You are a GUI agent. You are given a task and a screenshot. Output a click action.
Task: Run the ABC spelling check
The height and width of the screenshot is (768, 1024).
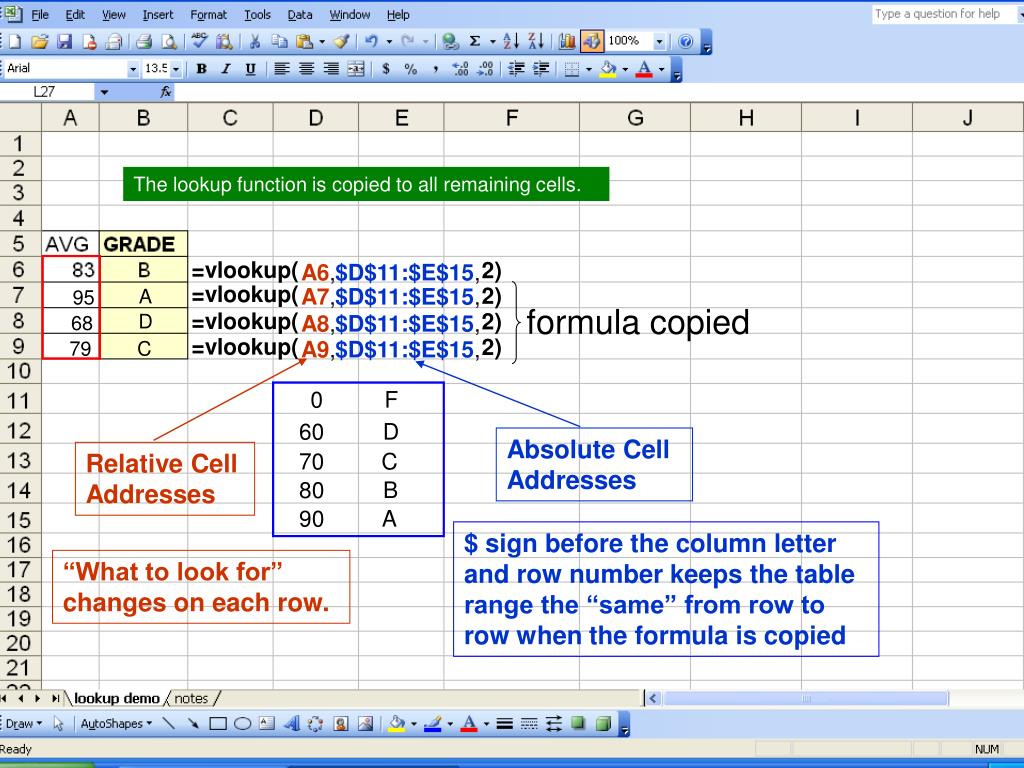coord(200,42)
